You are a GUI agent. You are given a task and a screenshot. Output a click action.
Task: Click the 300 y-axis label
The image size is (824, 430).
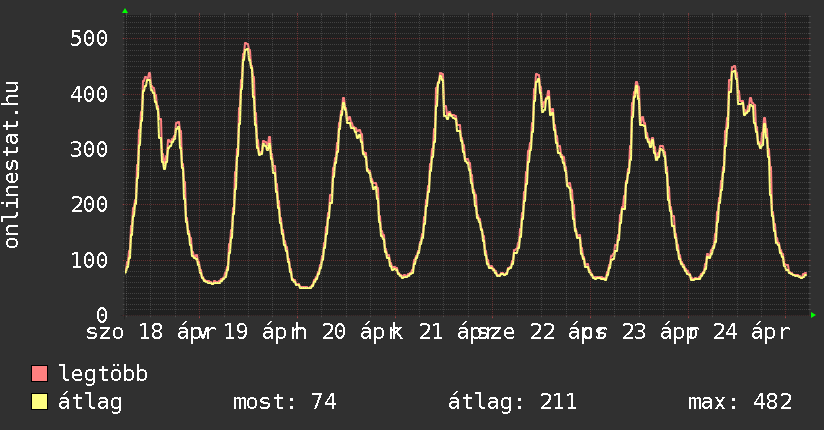(x=89, y=149)
